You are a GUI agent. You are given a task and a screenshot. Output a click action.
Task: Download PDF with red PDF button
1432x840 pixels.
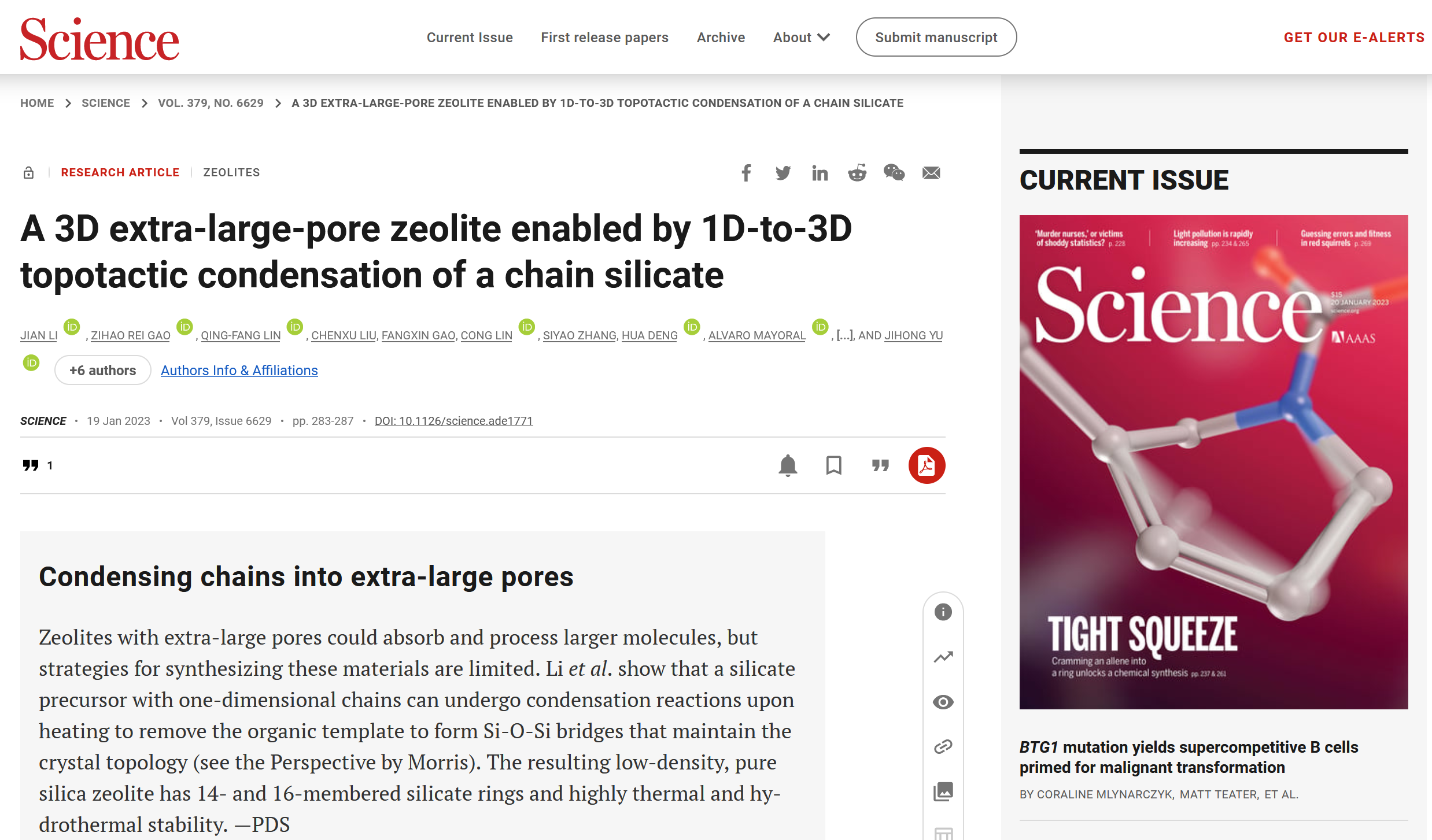coord(927,465)
